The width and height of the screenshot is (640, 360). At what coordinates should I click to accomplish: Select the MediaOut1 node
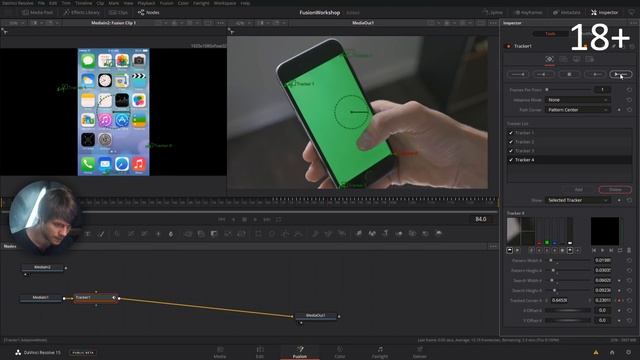click(316, 316)
